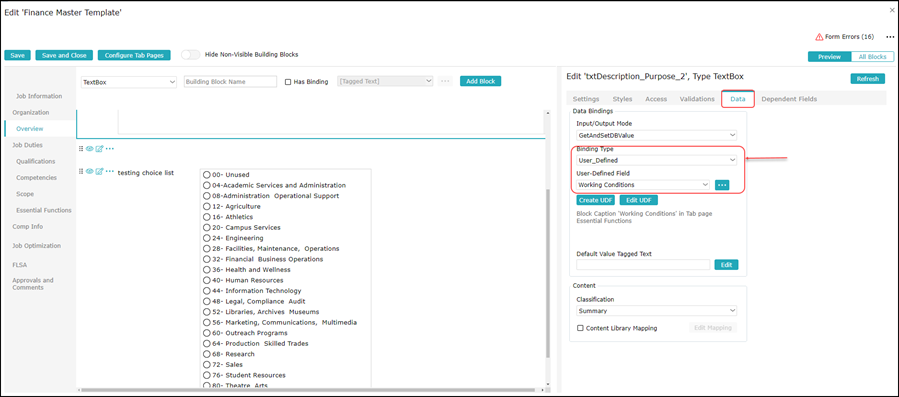This screenshot has width=899, height=397.
Task: Open the Approvals and Comments page
Action: (33, 284)
